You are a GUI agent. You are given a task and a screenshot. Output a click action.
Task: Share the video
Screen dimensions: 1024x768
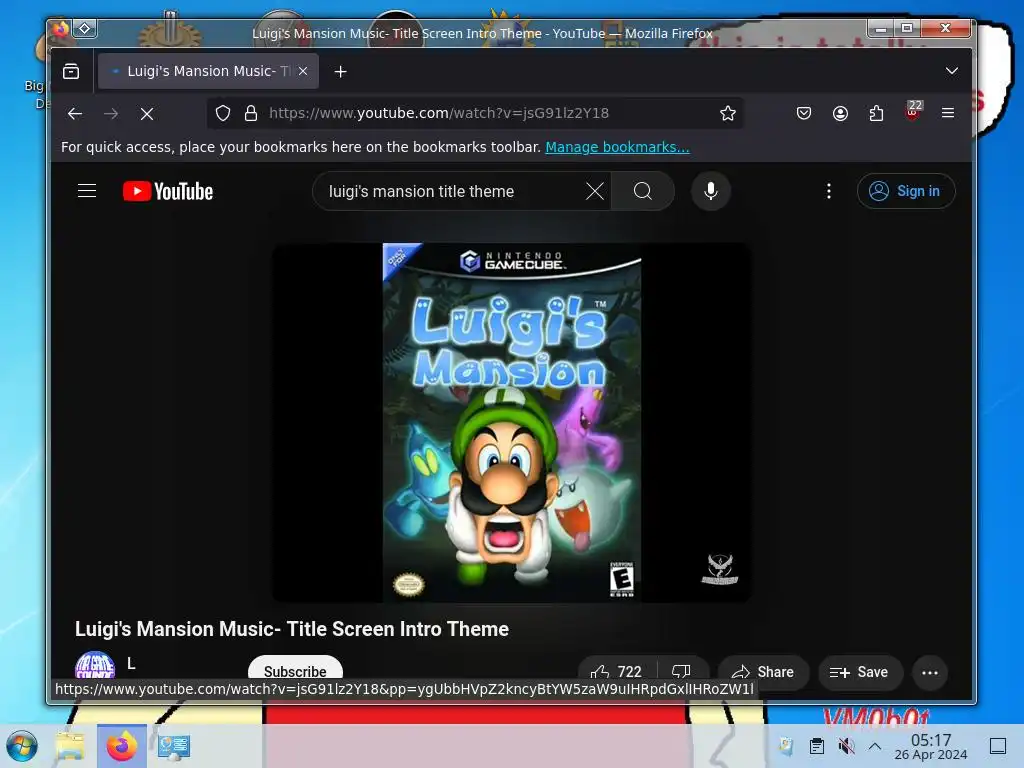(763, 672)
